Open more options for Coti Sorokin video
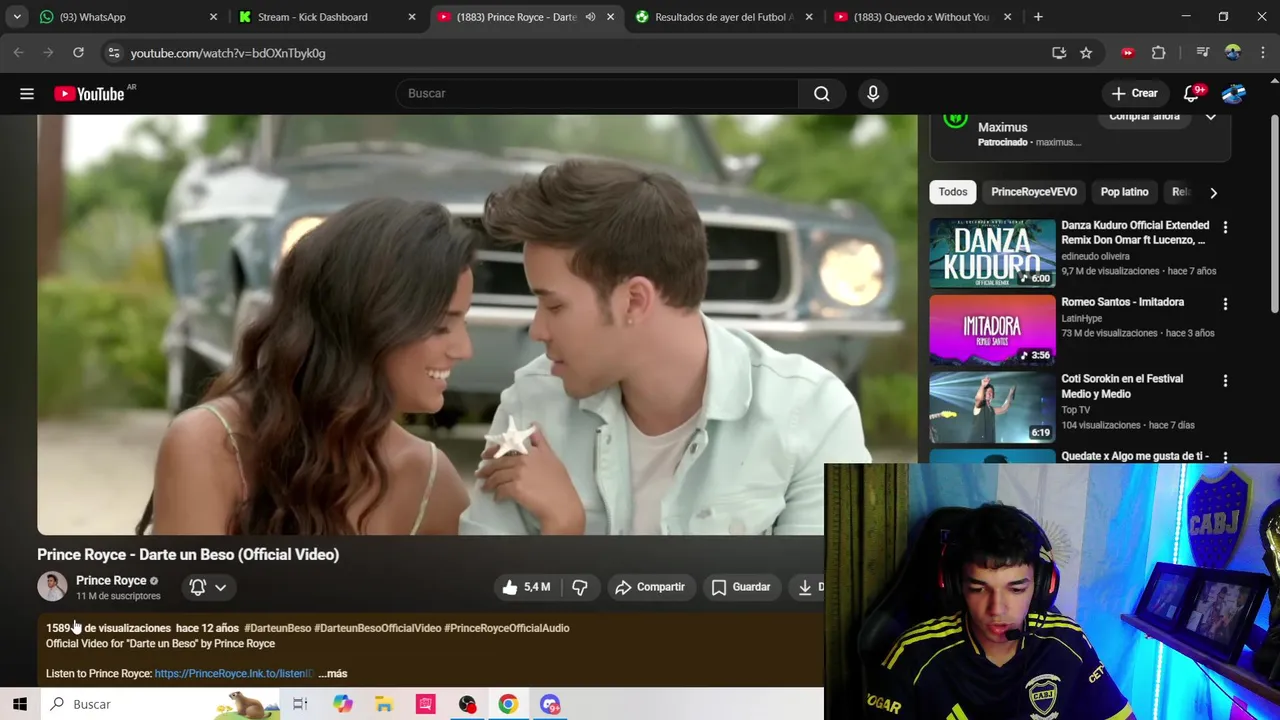 click(1225, 381)
